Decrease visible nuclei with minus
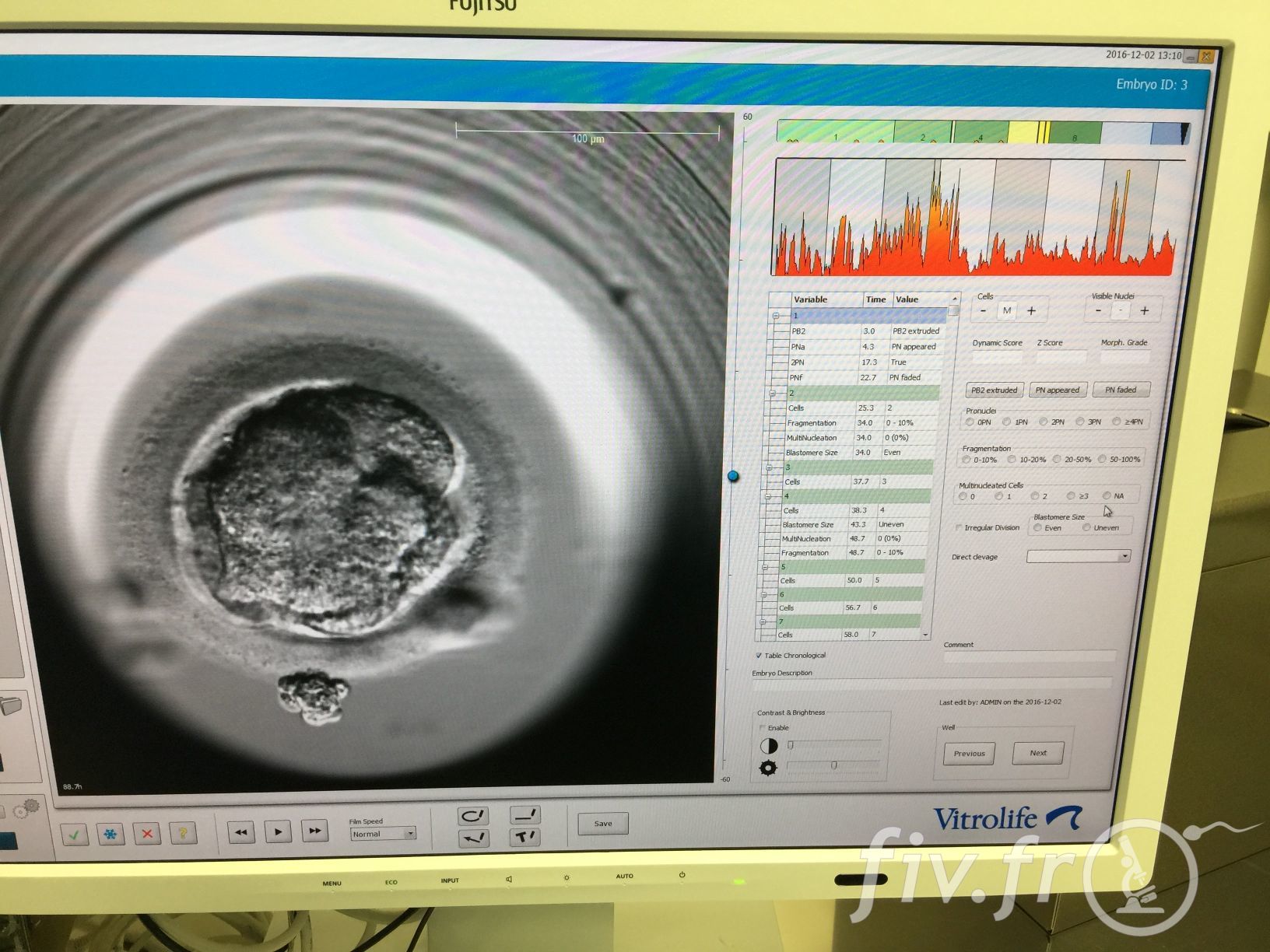1270x952 pixels. 1098,310
